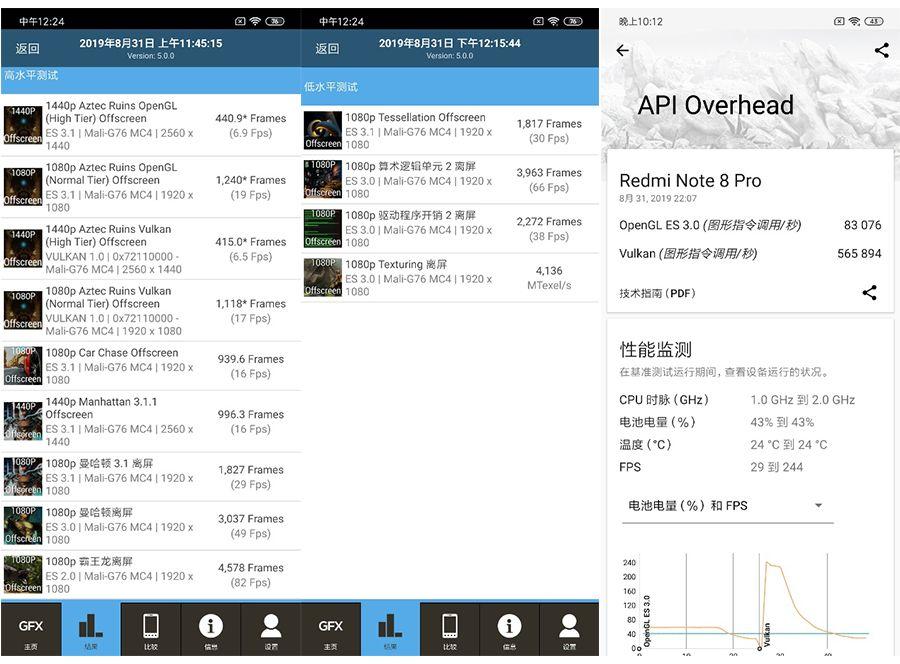
Task: Select the 结果 results bar-chart icon
Action: 90,628
